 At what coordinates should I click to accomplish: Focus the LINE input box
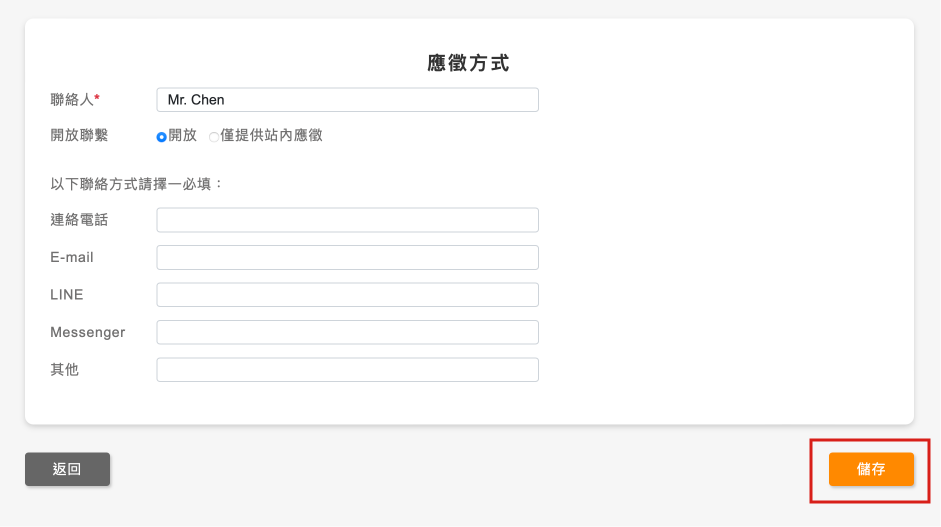(347, 295)
